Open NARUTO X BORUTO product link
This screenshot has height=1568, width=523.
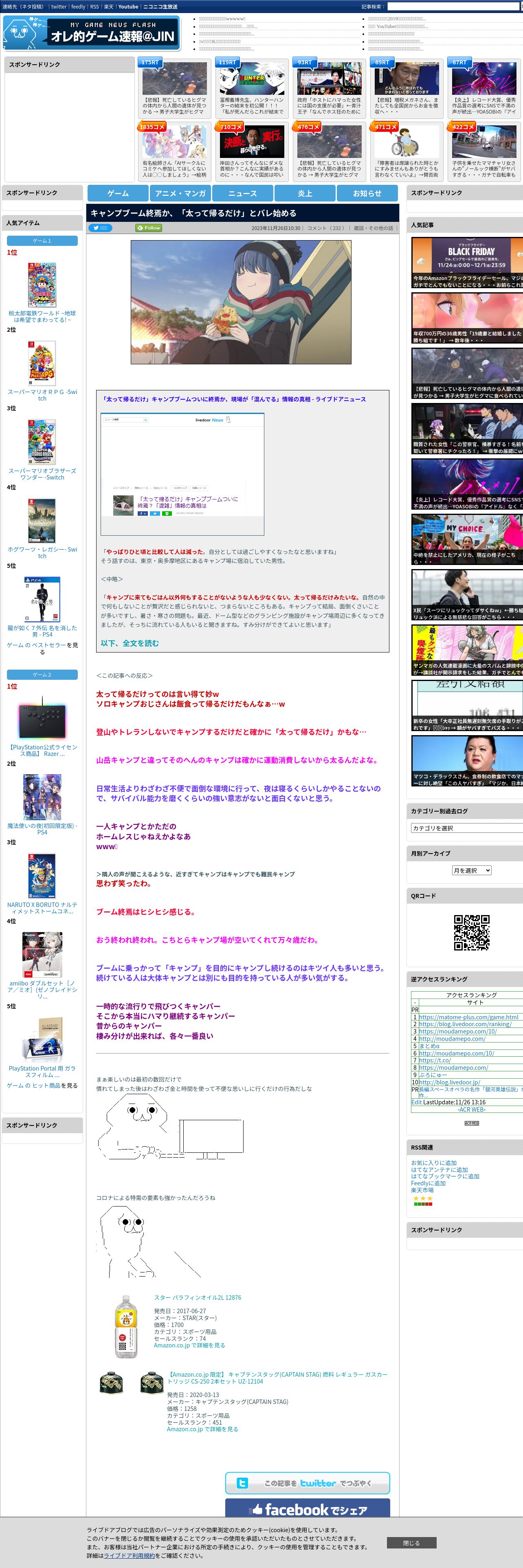[x=42, y=908]
